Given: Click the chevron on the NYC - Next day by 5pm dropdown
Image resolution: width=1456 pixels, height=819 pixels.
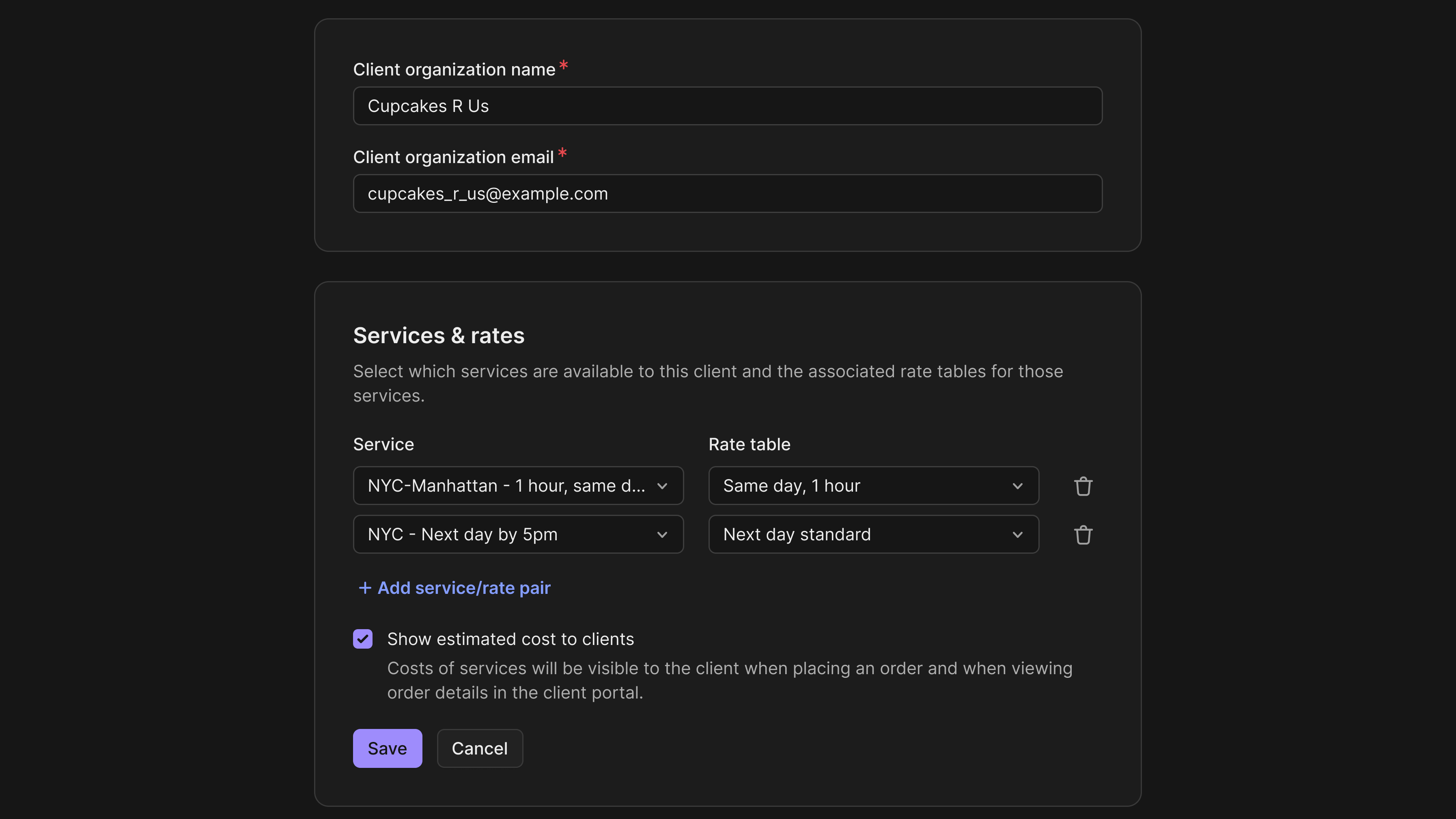Looking at the screenshot, I should tap(662, 534).
